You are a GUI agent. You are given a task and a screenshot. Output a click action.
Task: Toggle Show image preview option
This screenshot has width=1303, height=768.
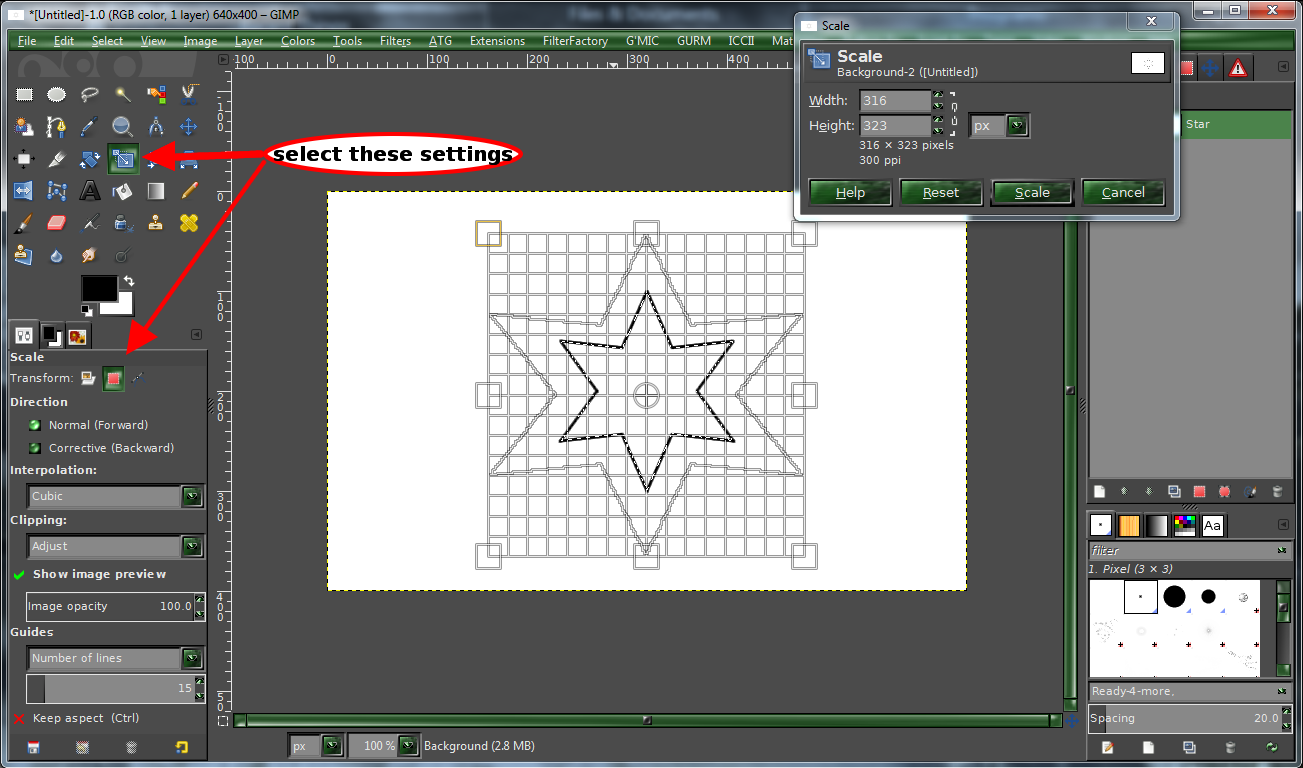19,574
